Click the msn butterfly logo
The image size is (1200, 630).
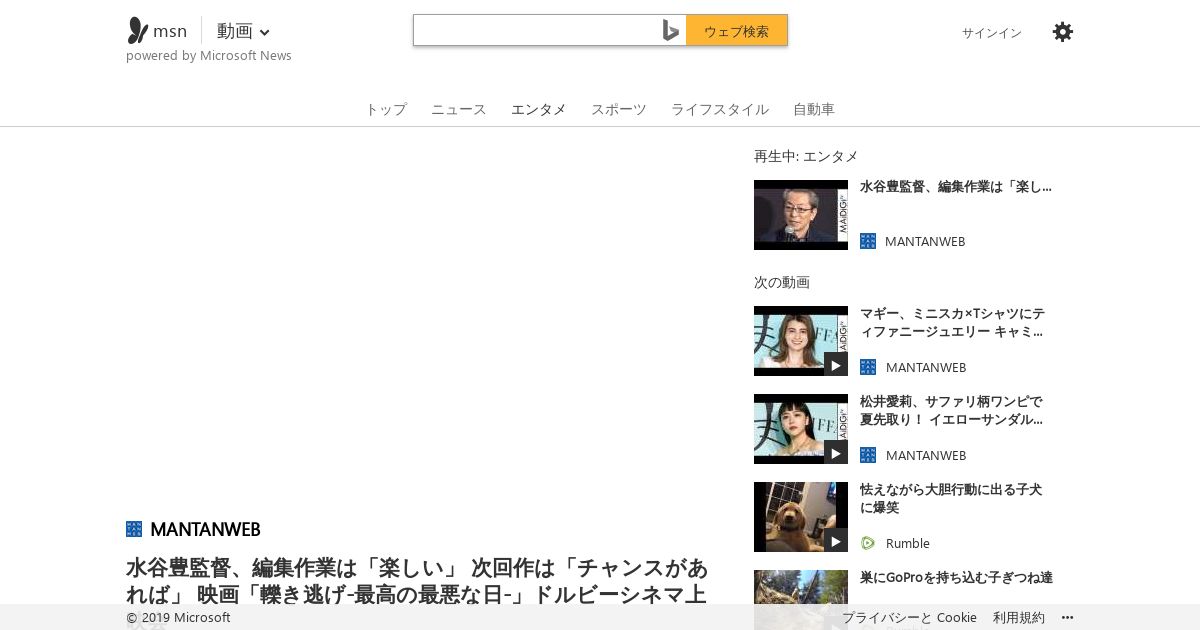point(137,31)
